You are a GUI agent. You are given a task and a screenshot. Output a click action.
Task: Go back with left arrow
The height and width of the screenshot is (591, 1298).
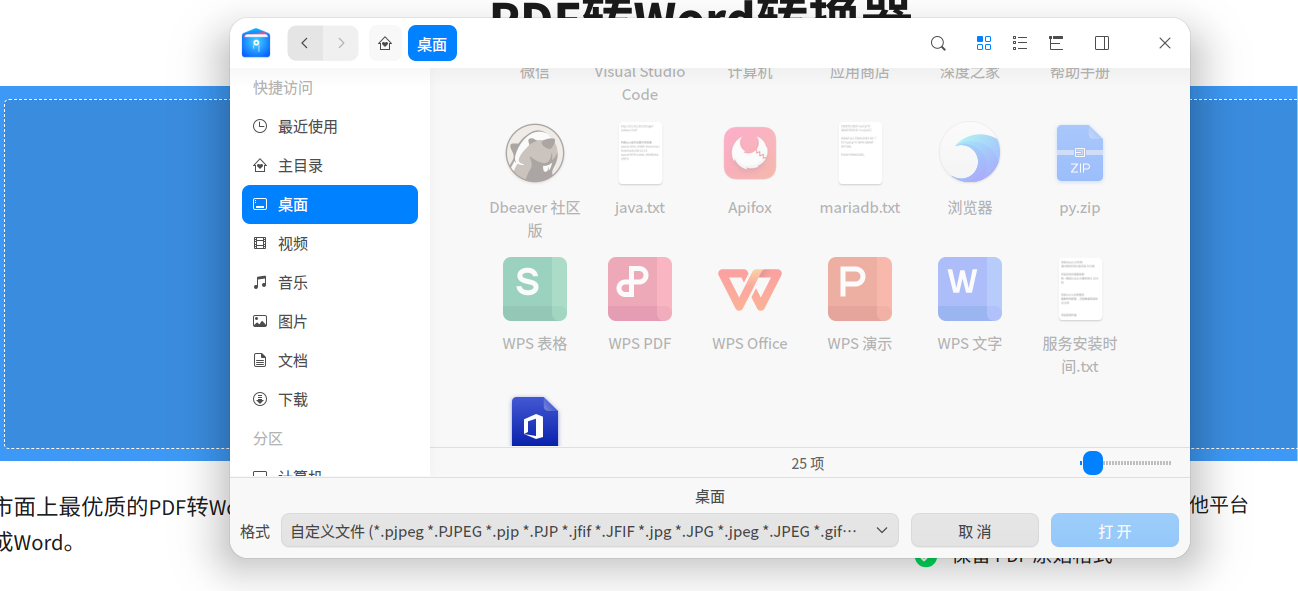tap(305, 43)
